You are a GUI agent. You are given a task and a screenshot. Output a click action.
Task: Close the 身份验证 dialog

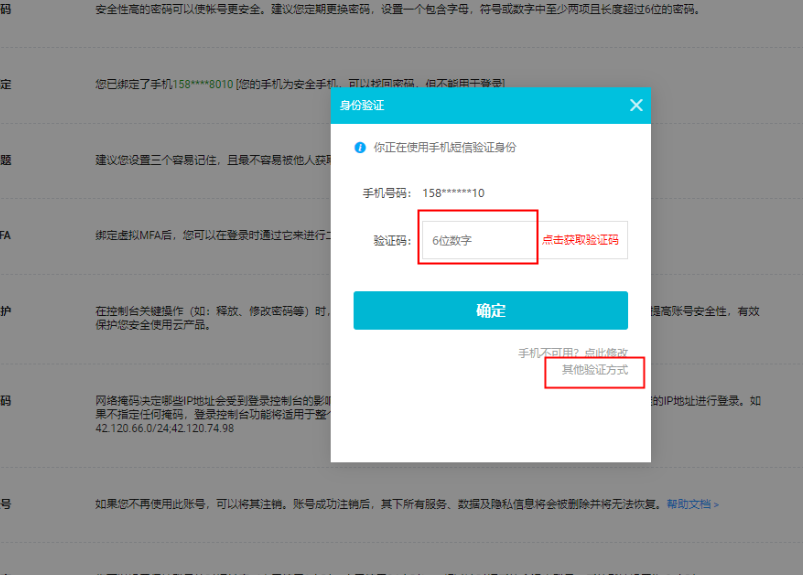(636, 105)
